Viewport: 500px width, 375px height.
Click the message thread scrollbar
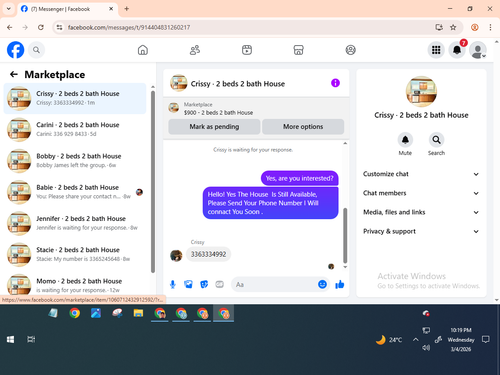pos(345,235)
